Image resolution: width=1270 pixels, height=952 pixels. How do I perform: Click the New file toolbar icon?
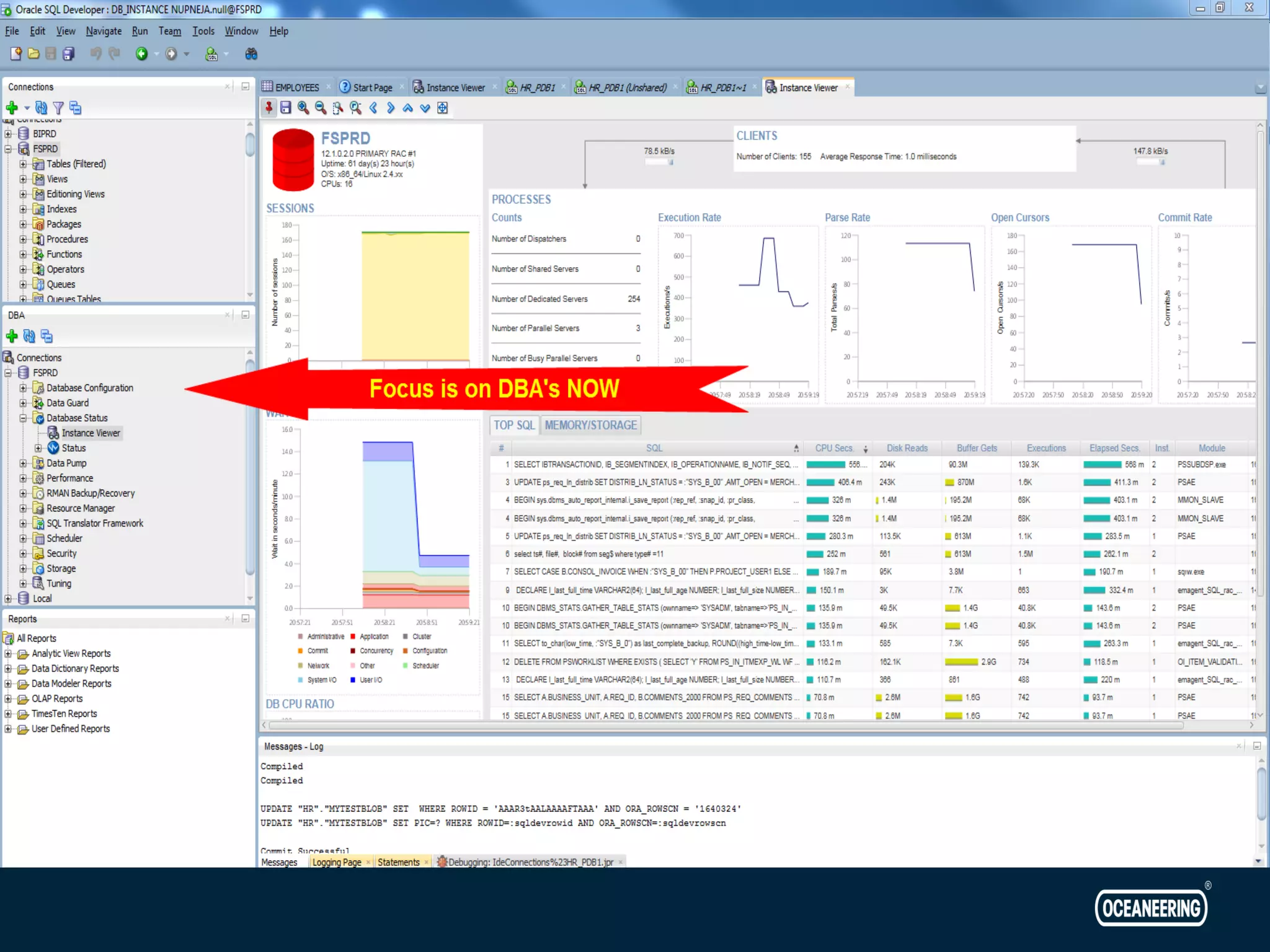click(x=16, y=54)
